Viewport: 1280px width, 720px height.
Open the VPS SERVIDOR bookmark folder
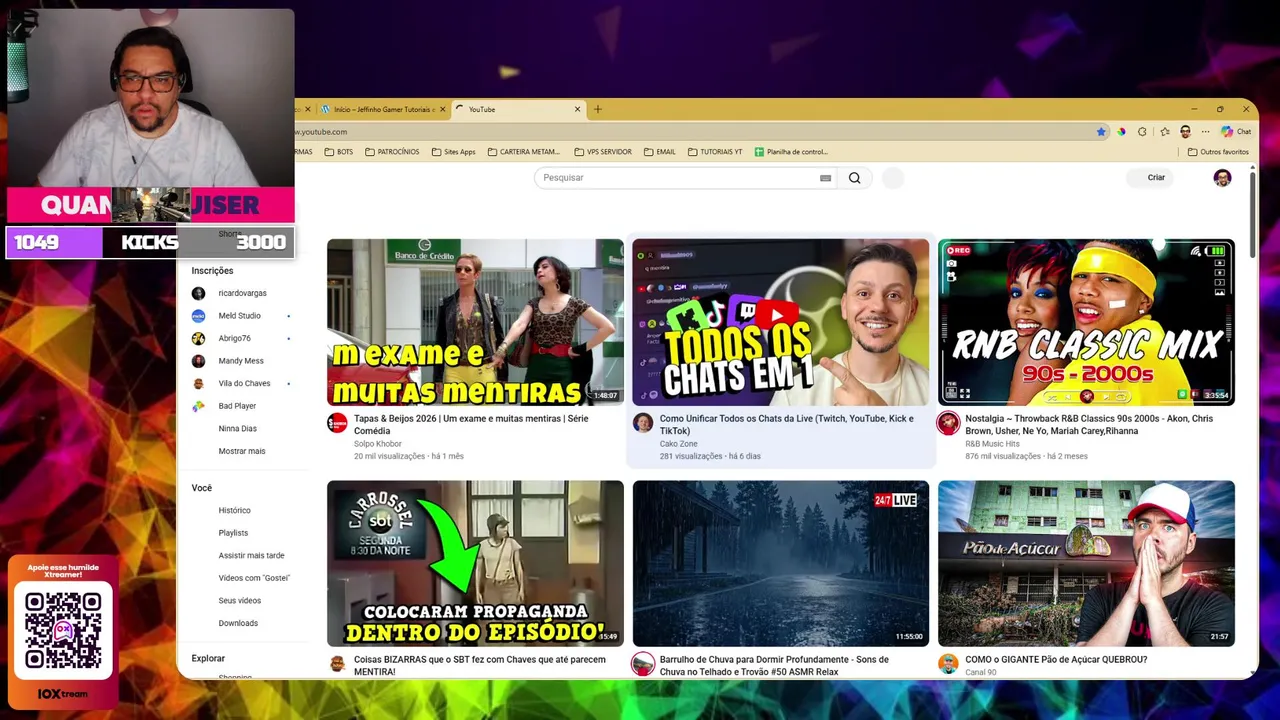[x=603, y=152]
